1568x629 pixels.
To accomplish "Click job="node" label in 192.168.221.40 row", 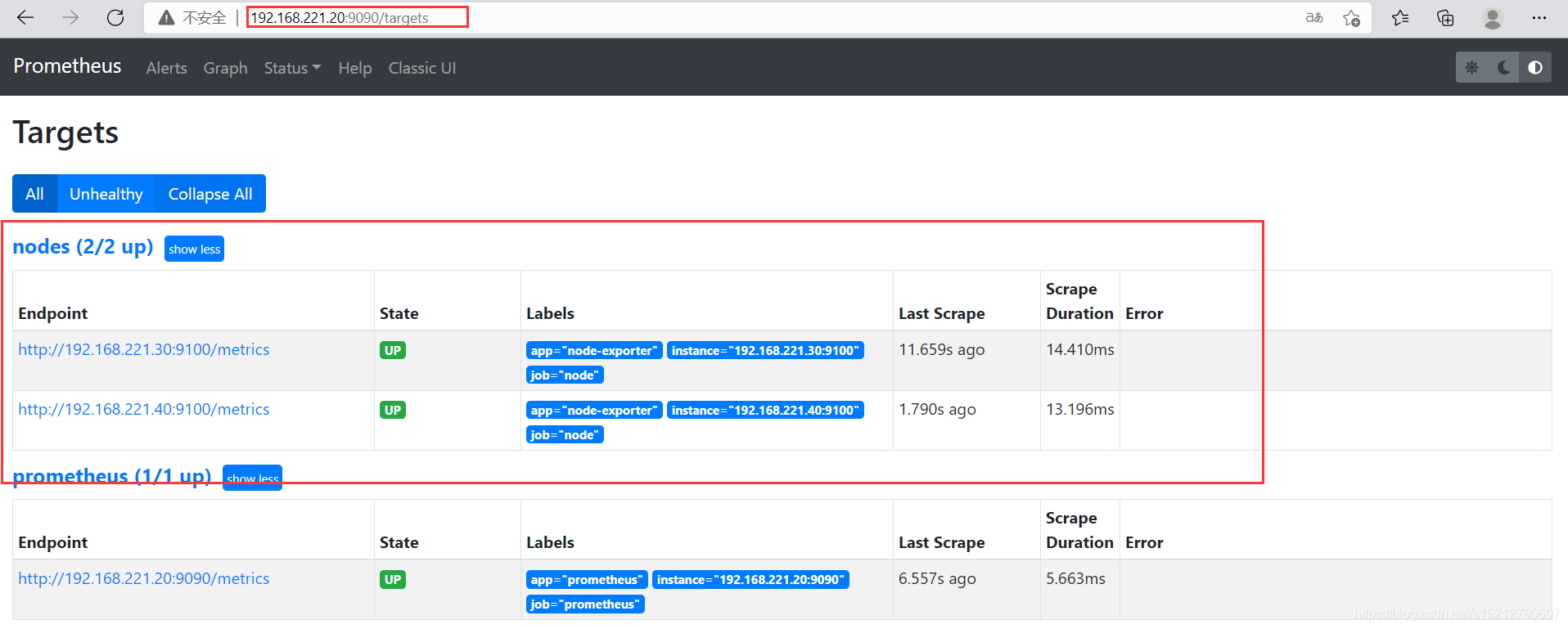I will (x=565, y=434).
